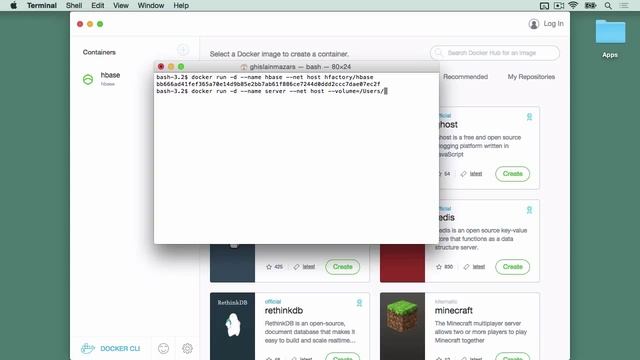The height and width of the screenshot is (360, 640).
Task: Create container next to 425 stars
Action: click(342, 267)
